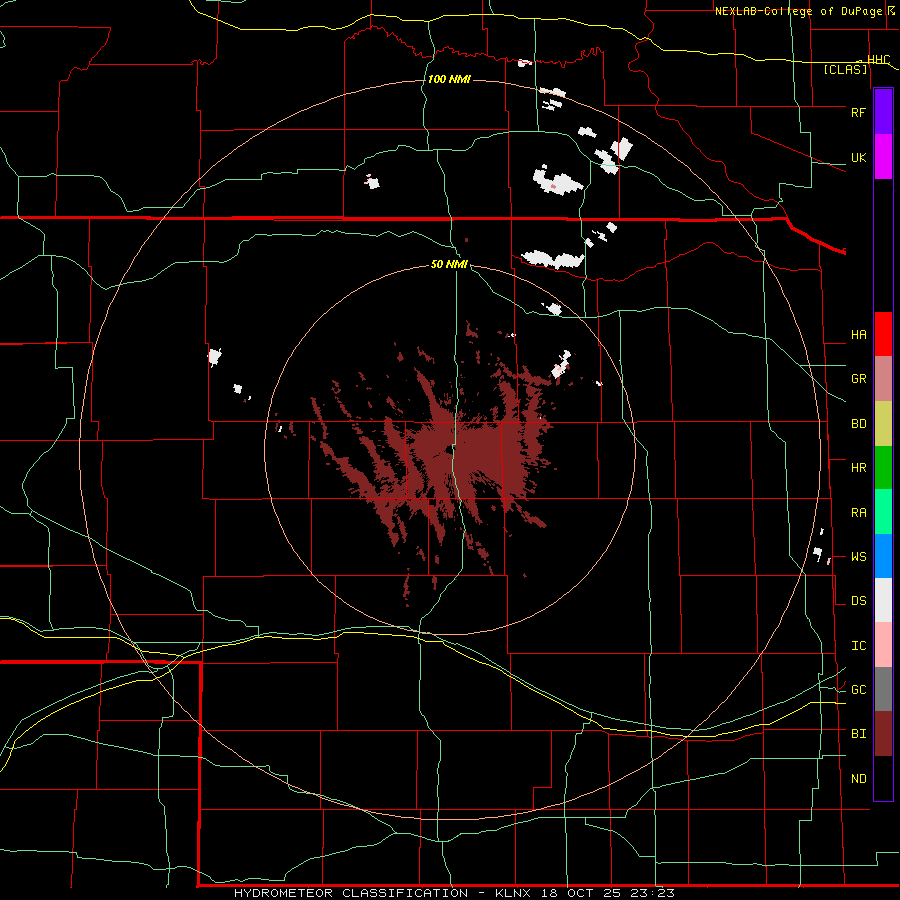Click the '50 NMI' range ring label
This screenshot has height=900, width=900.
pyautogui.click(x=449, y=264)
